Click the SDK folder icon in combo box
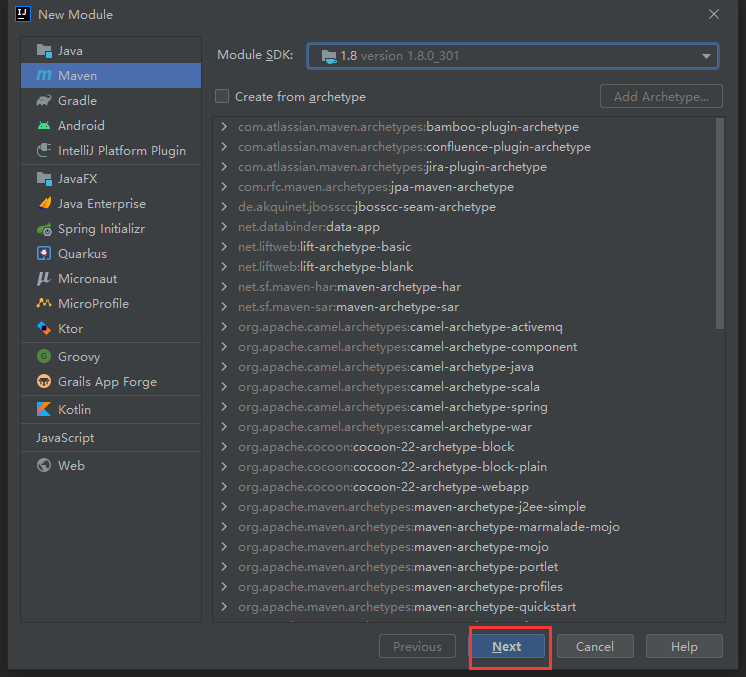746x677 pixels. click(x=329, y=56)
